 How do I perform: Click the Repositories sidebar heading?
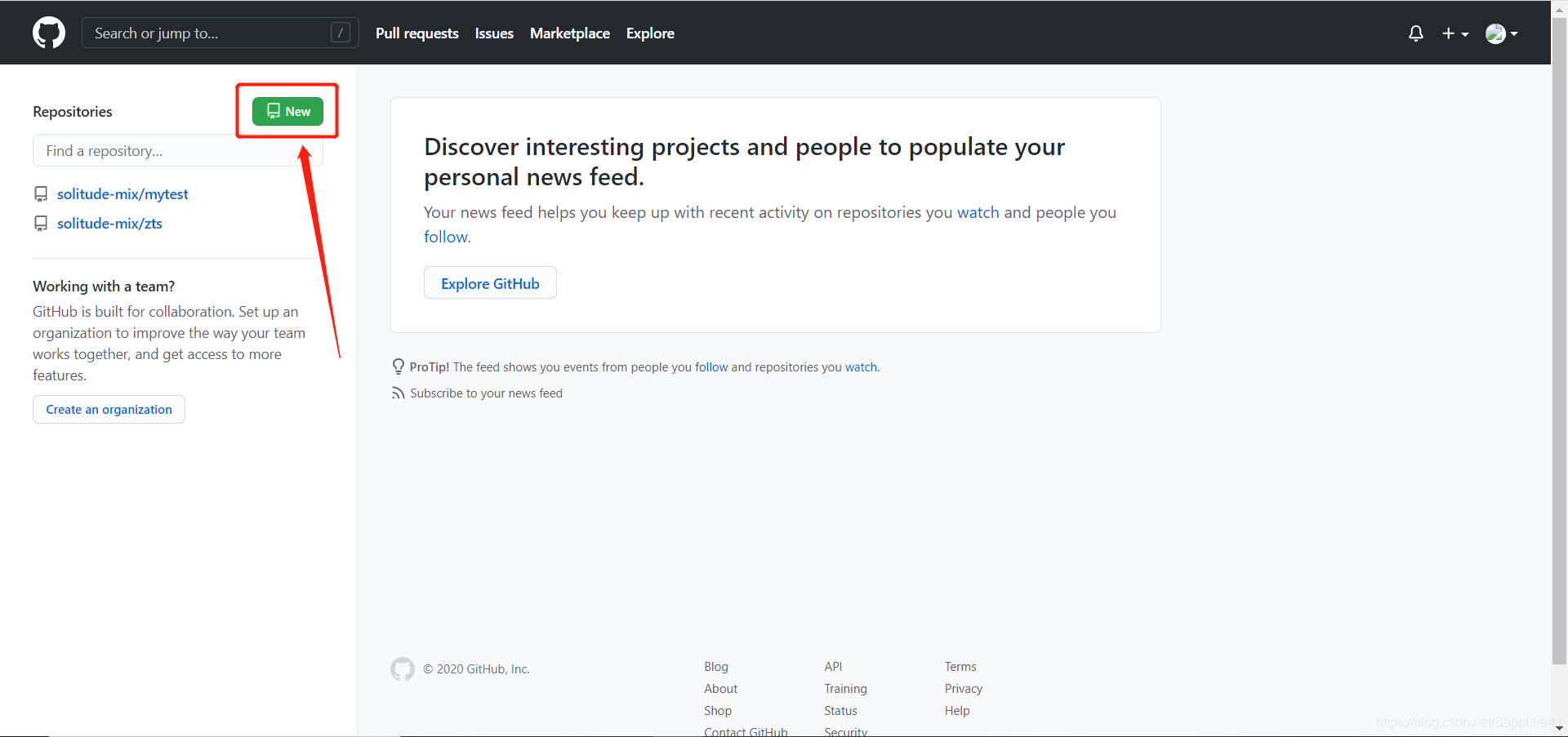tap(73, 112)
